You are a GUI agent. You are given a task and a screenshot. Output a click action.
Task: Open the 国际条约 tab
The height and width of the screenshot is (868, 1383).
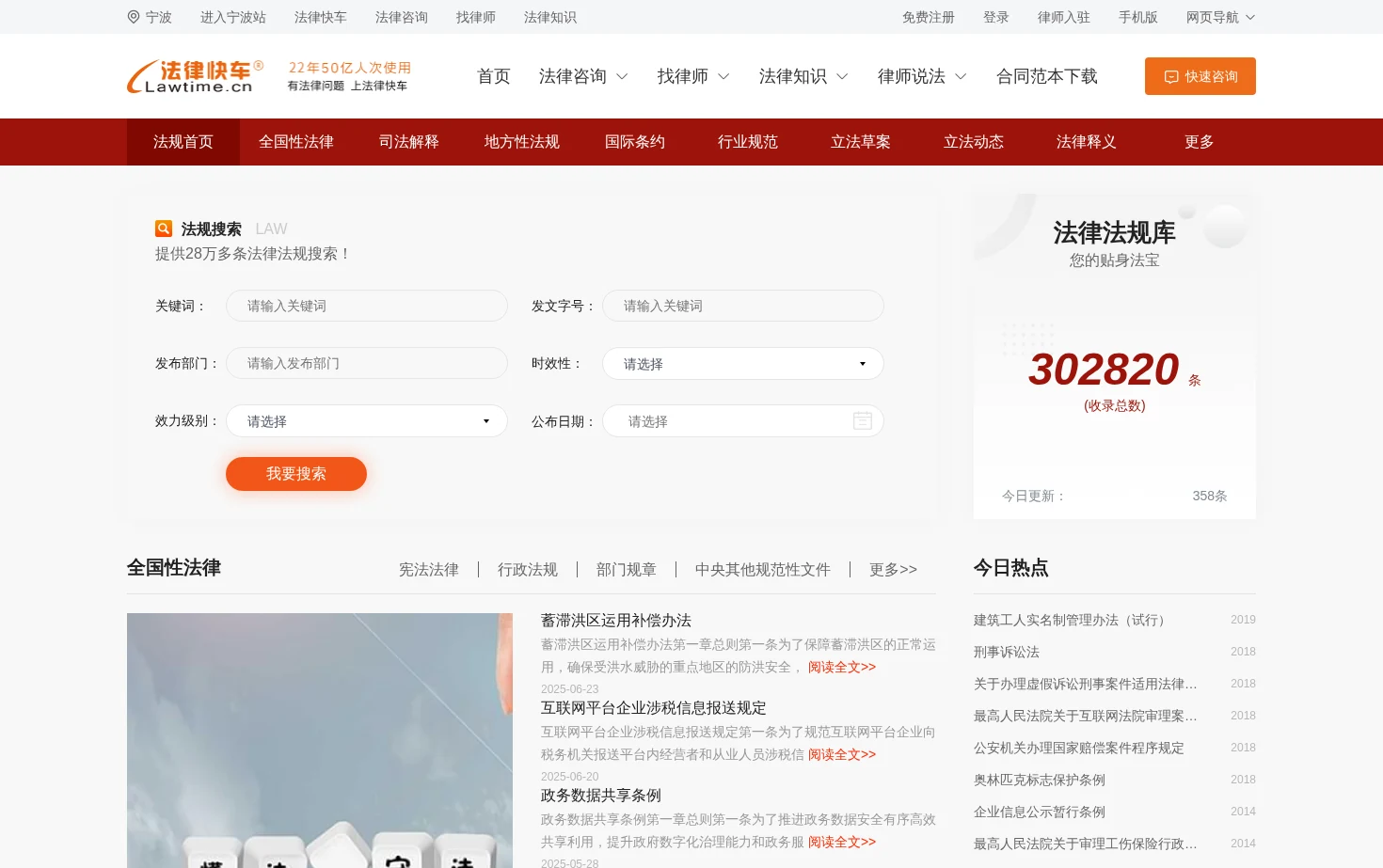635,142
